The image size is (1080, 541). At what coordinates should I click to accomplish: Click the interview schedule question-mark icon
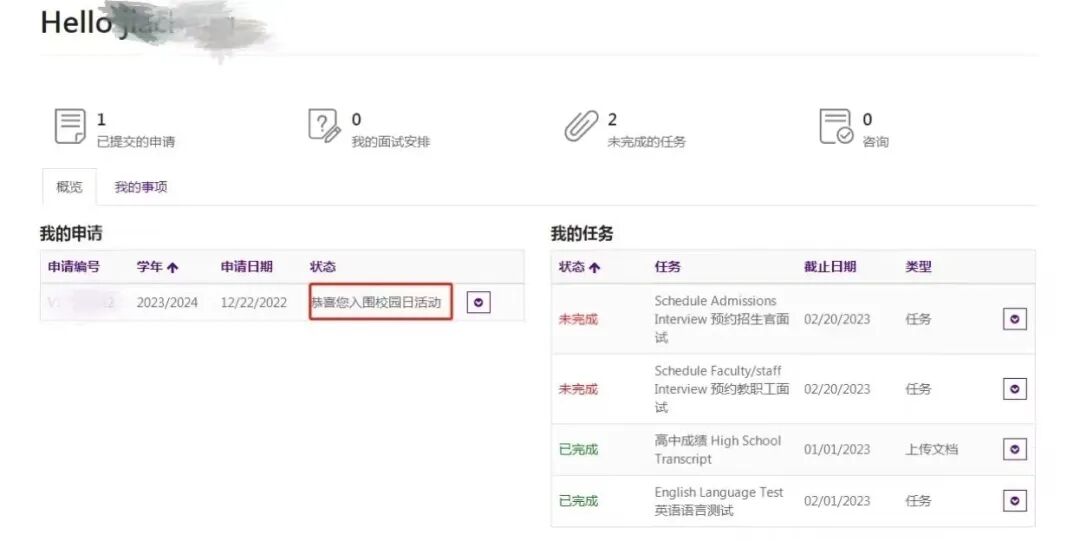[x=324, y=126]
